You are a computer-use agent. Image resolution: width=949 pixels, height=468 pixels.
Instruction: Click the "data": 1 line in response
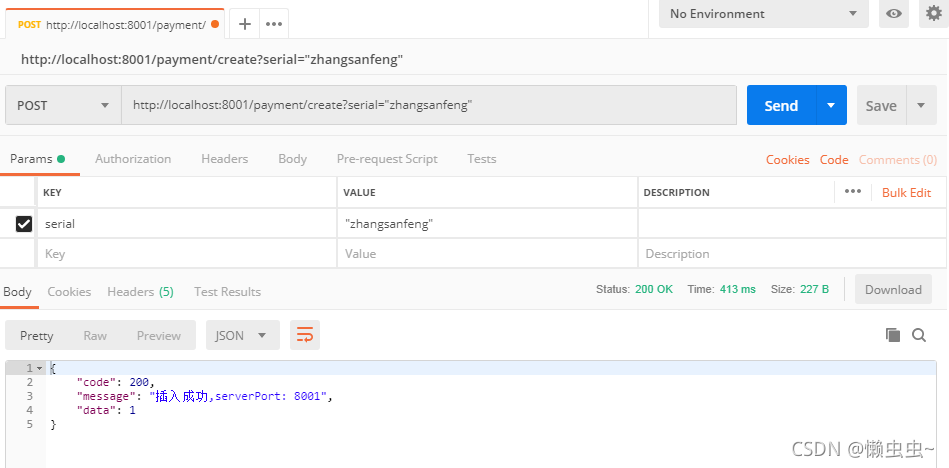point(106,410)
